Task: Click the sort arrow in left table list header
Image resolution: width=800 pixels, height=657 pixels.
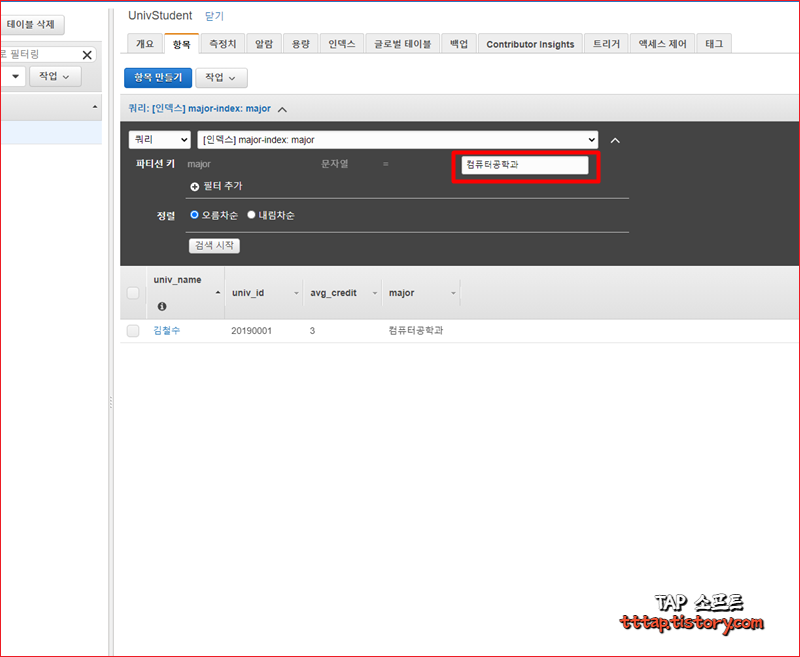Action: [94, 107]
